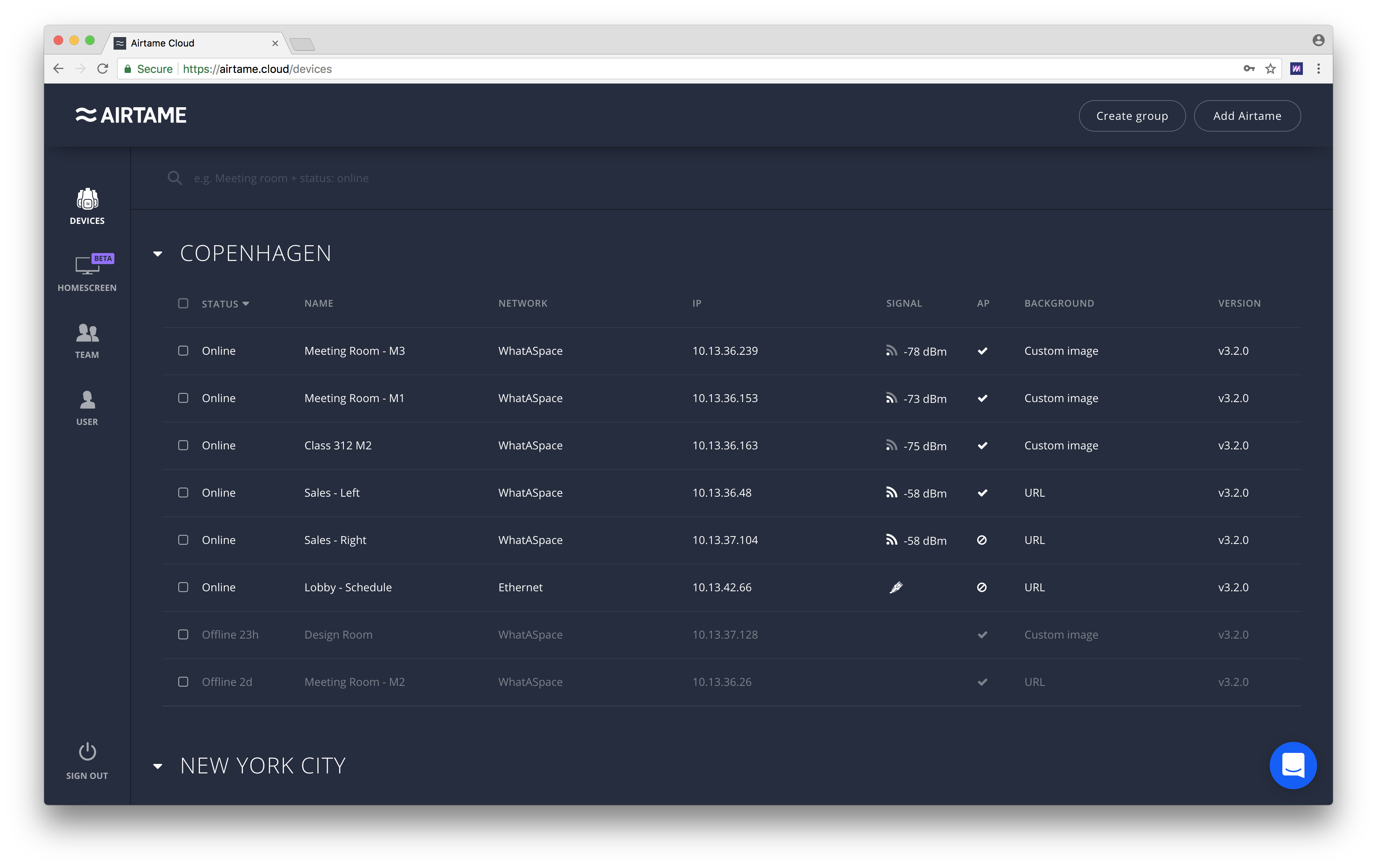Image resolution: width=1377 pixels, height=868 pixels.
Task: Check the Sales - Right checkbox
Action: click(183, 540)
